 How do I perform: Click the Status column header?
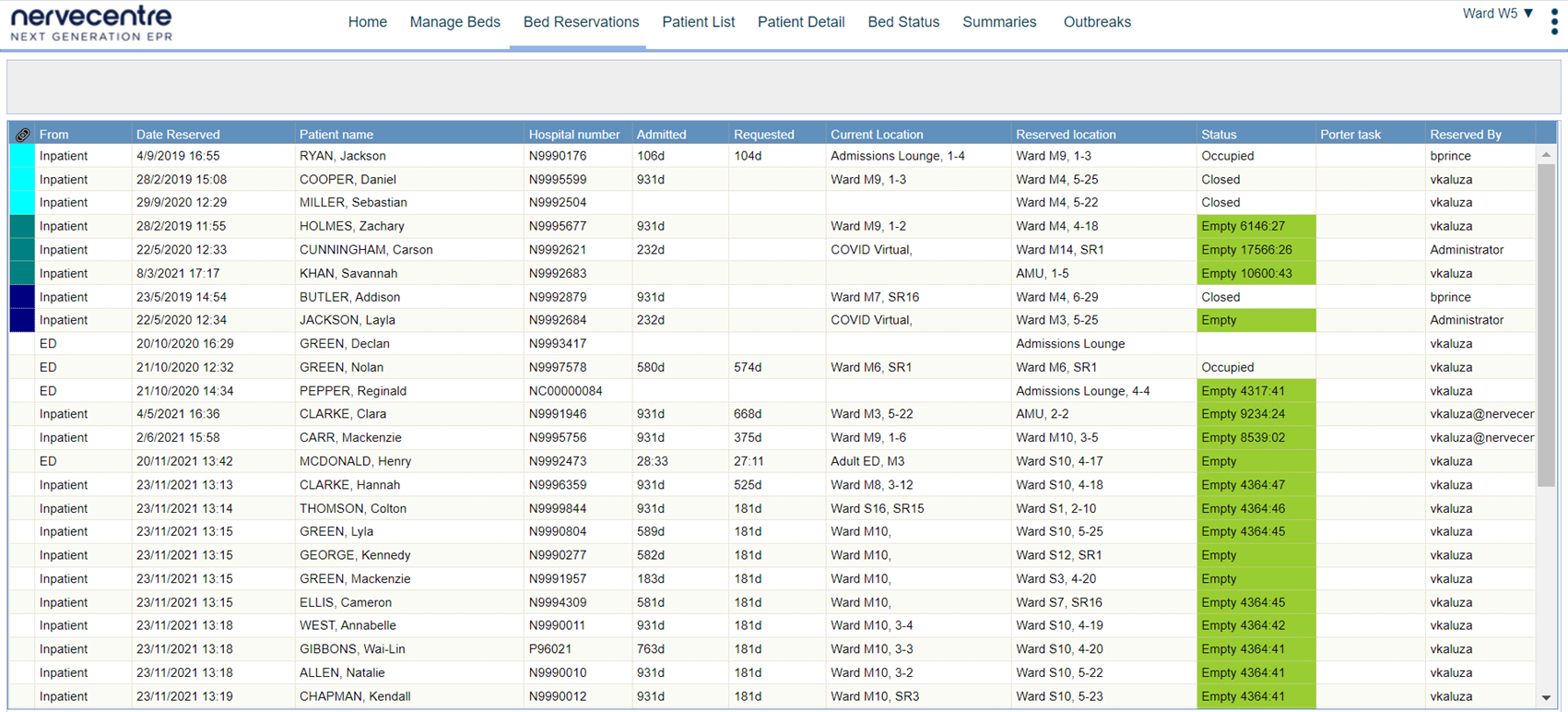coord(1218,135)
